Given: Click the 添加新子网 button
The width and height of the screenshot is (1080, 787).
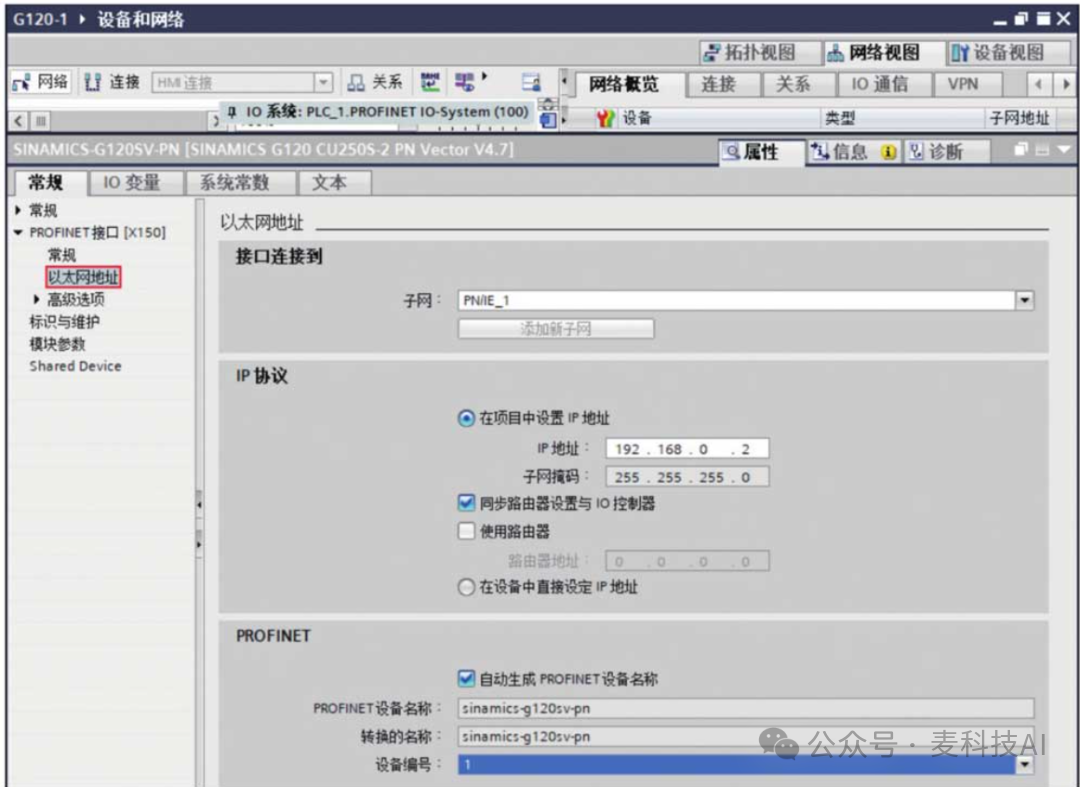Looking at the screenshot, I should click(556, 328).
